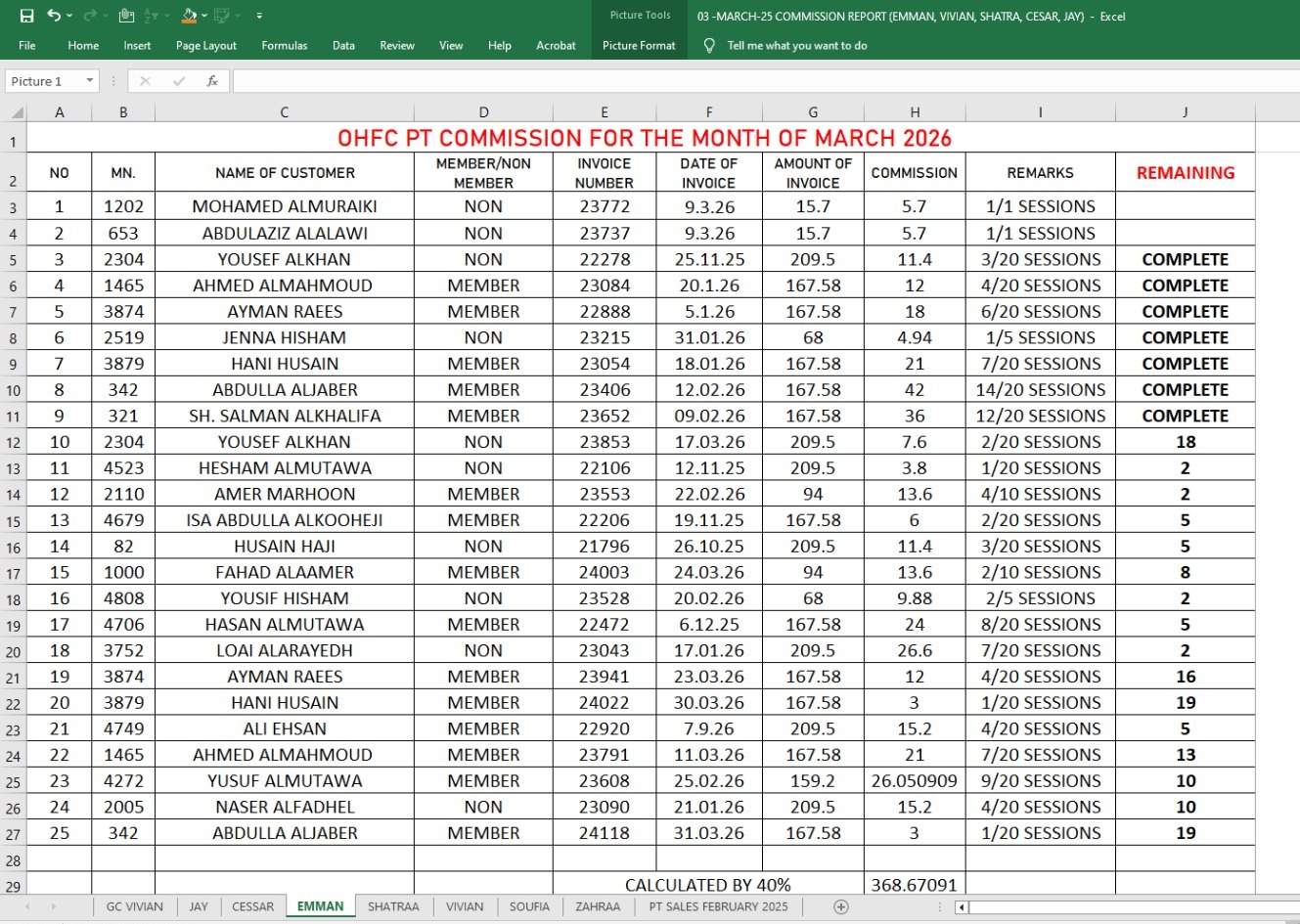Add a new sheet with the plus icon

coord(840,906)
